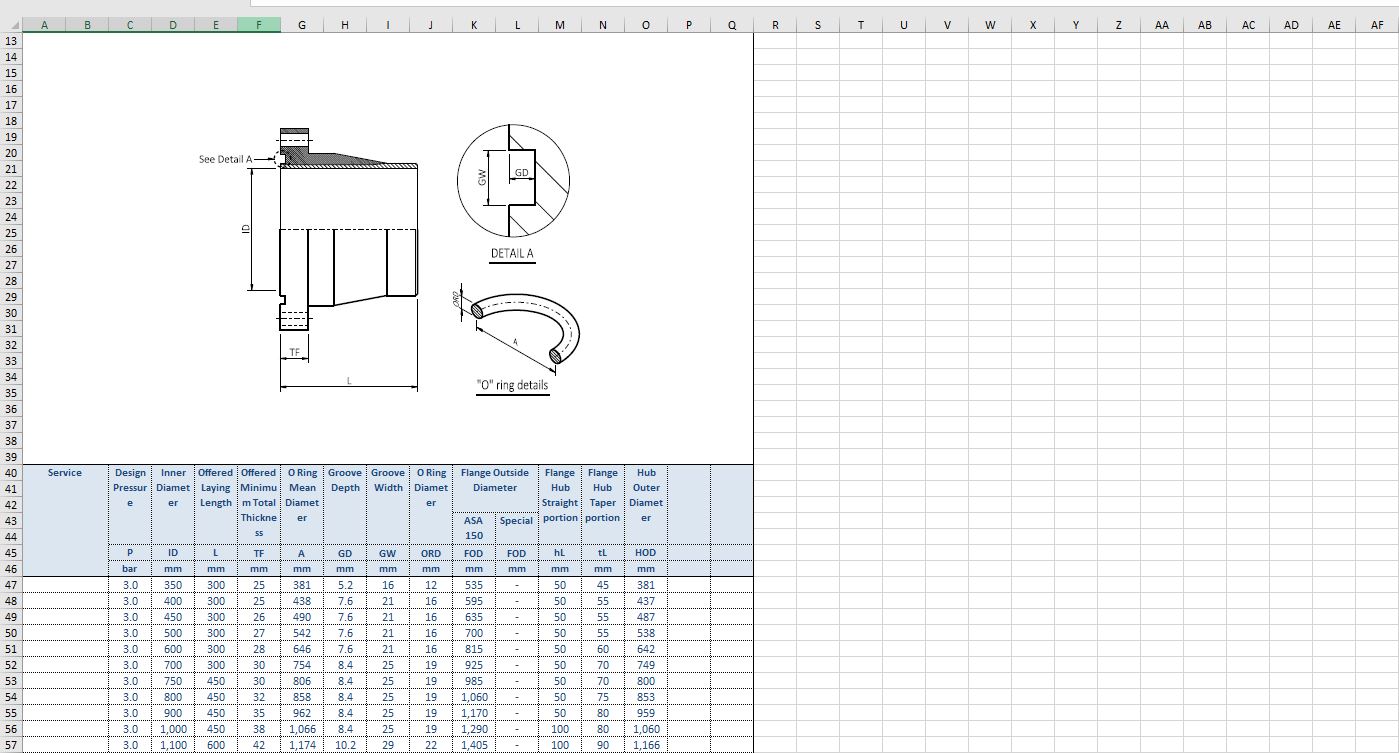Select the Inner Diameter value 1,100
The image size is (1399, 753).
172,745
